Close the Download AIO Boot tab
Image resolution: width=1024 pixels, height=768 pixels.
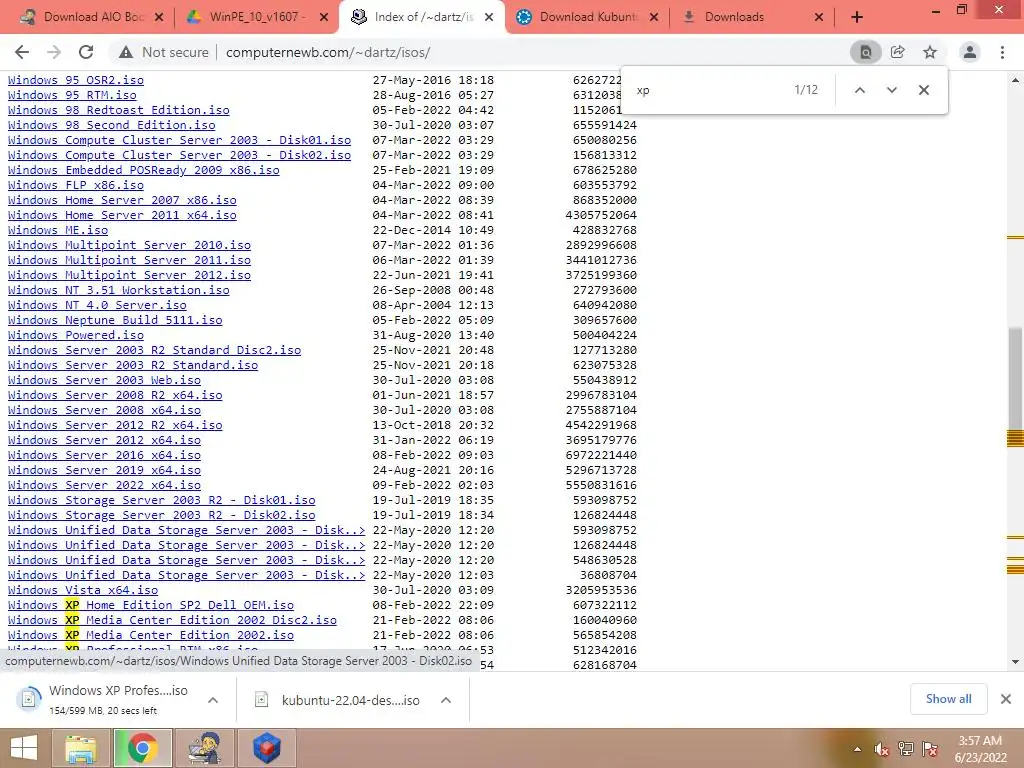159,18
